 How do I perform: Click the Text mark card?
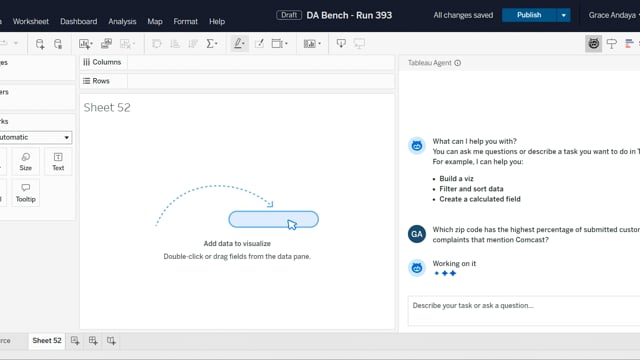pos(58,162)
